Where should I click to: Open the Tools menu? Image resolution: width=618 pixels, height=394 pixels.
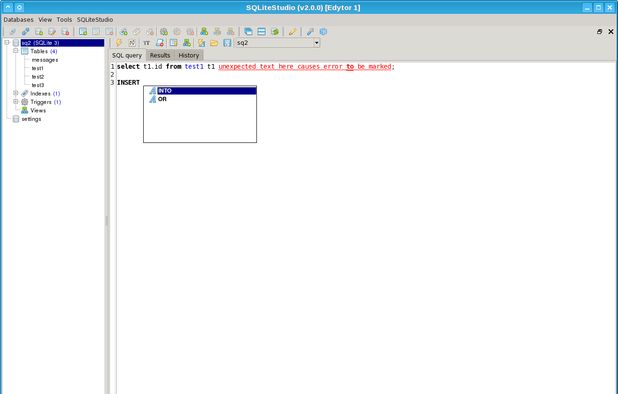coord(64,19)
